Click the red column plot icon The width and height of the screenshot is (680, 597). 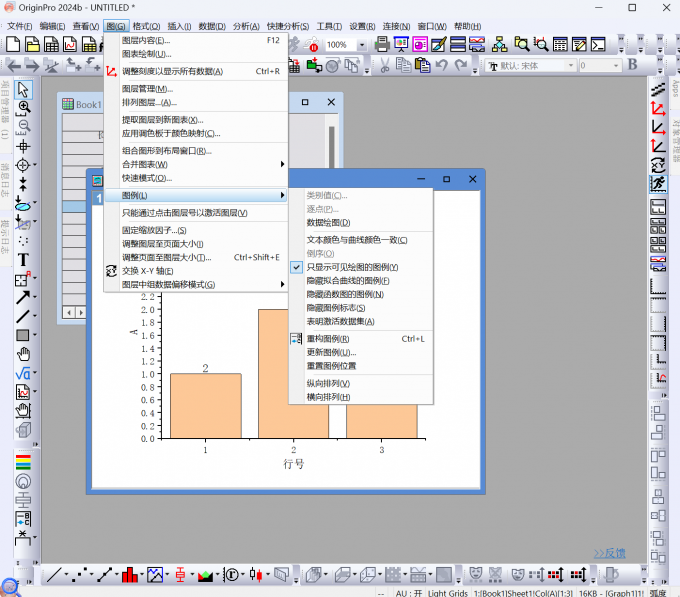click(x=129, y=575)
